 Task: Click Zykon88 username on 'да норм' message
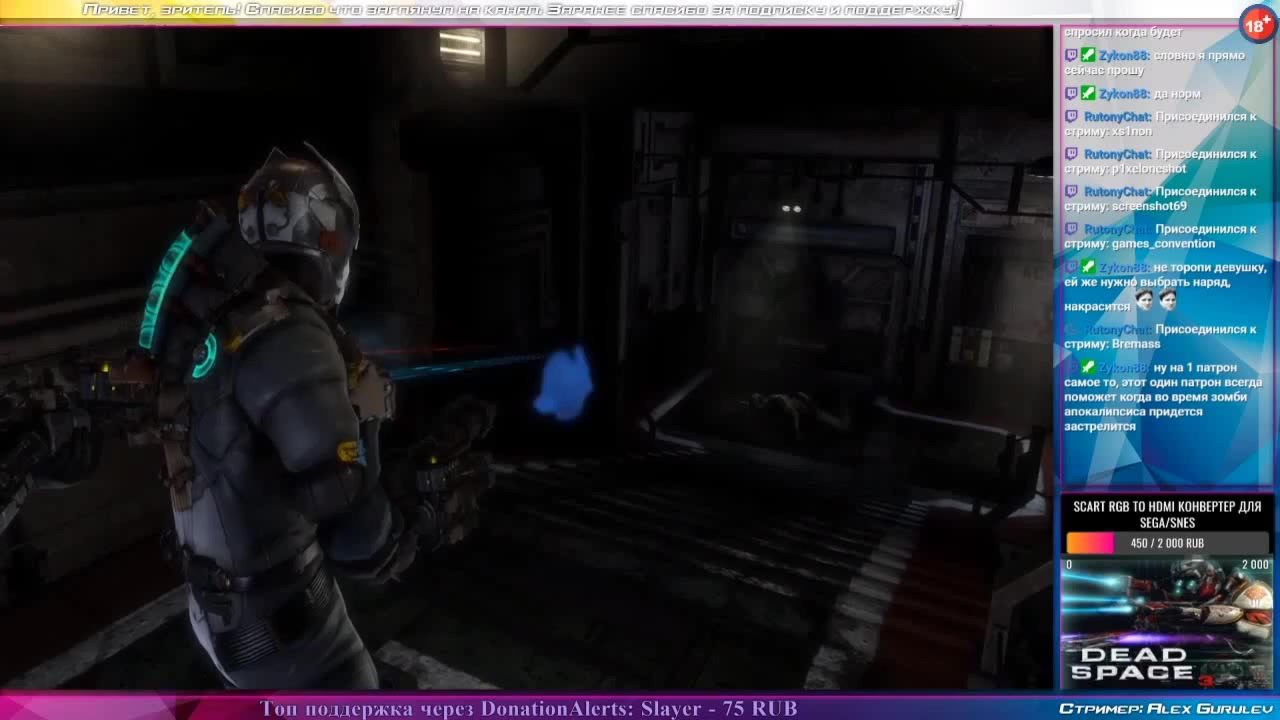coord(1124,94)
